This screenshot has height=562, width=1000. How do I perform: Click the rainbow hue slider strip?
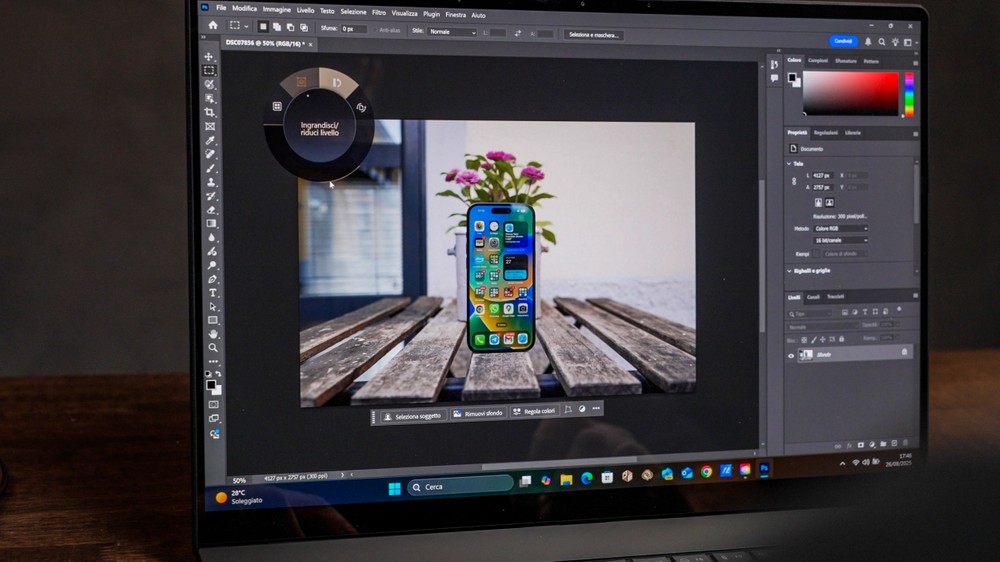[909, 94]
